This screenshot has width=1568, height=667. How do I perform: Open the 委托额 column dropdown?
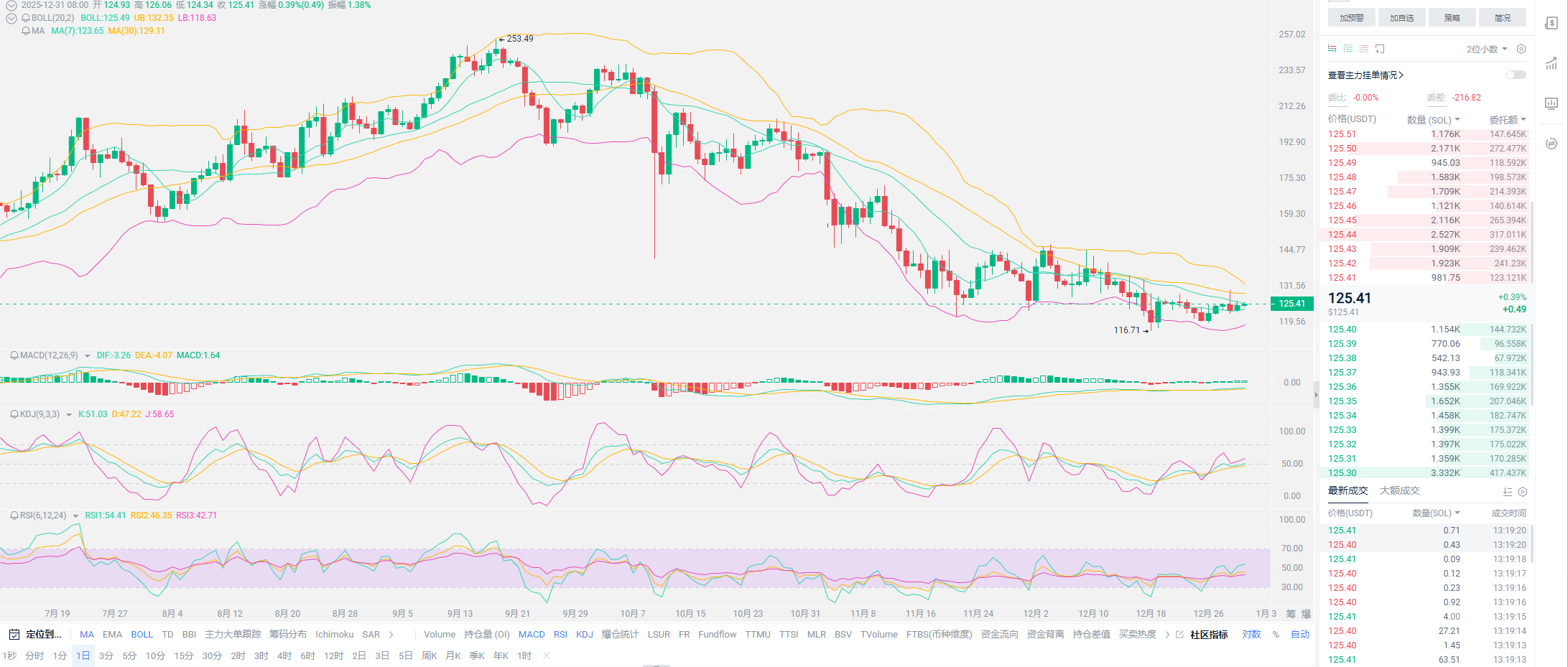(x=1507, y=120)
